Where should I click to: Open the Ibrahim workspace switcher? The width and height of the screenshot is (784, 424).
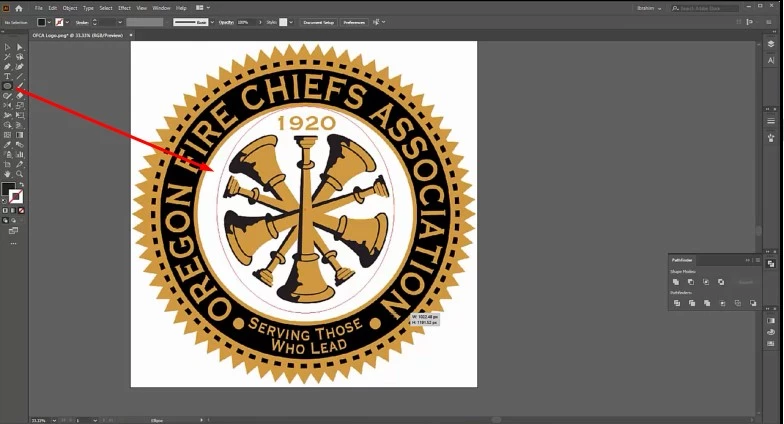tap(649, 8)
